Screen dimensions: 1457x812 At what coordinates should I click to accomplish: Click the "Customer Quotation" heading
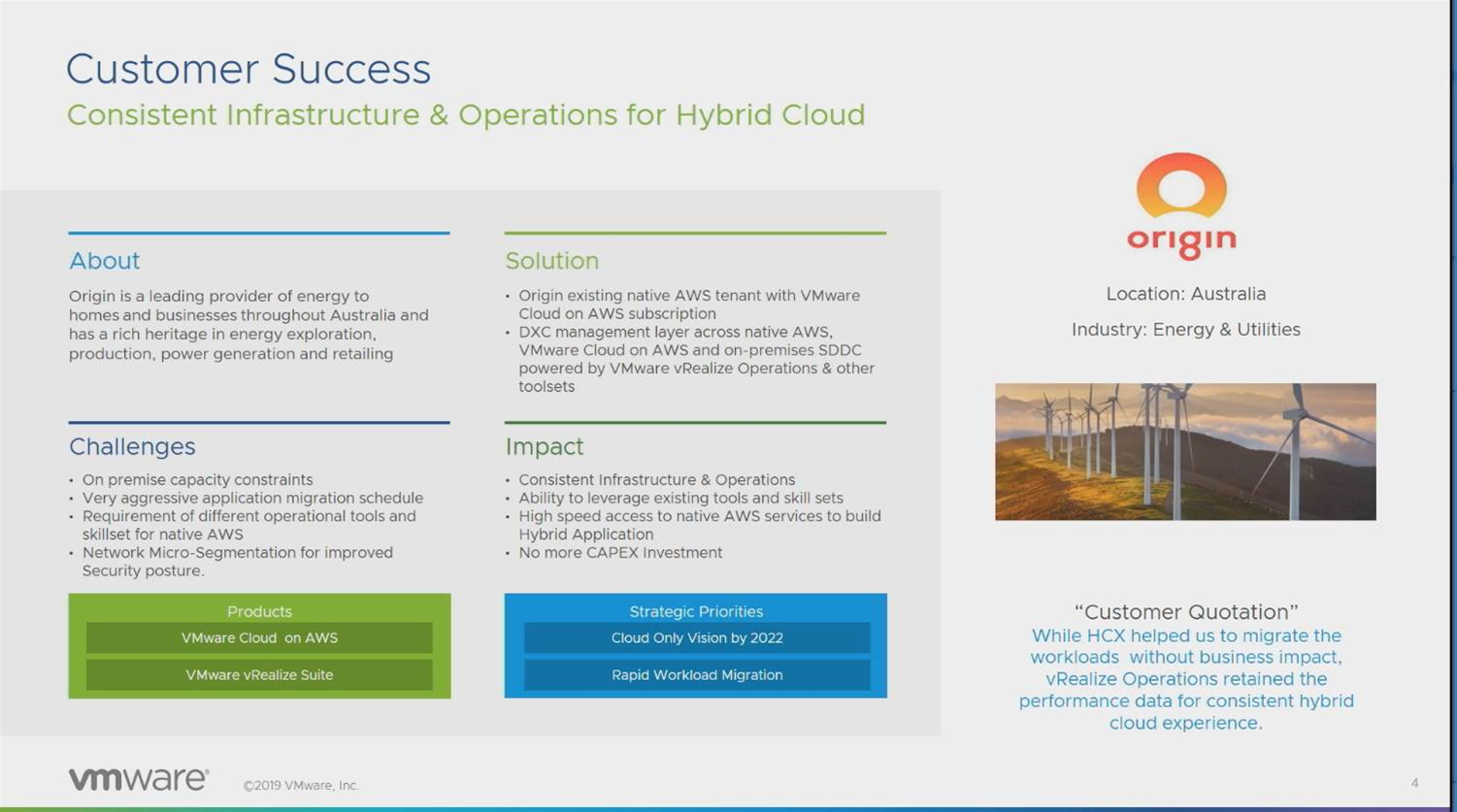[x=1185, y=612]
